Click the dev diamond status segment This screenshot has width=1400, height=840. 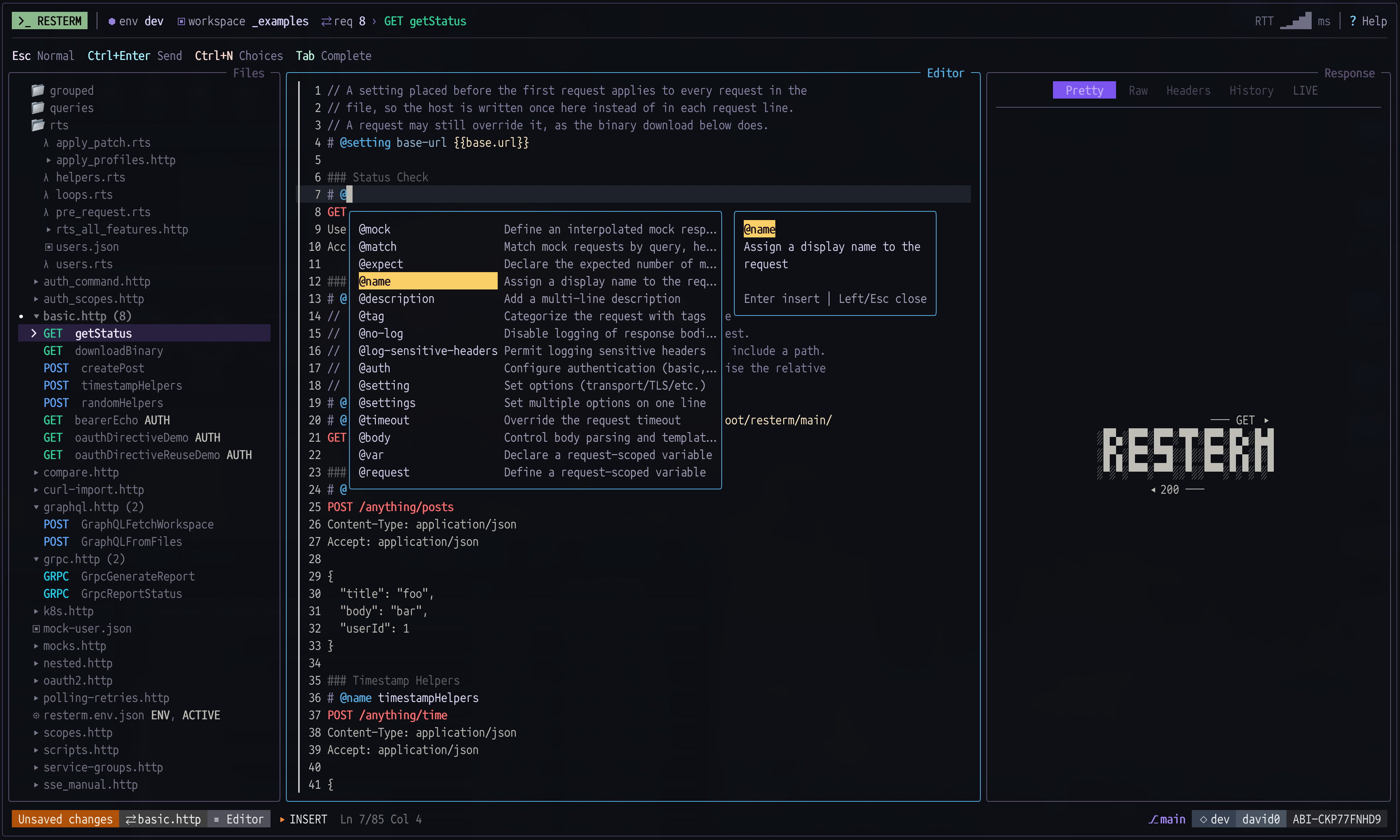coord(1214,819)
